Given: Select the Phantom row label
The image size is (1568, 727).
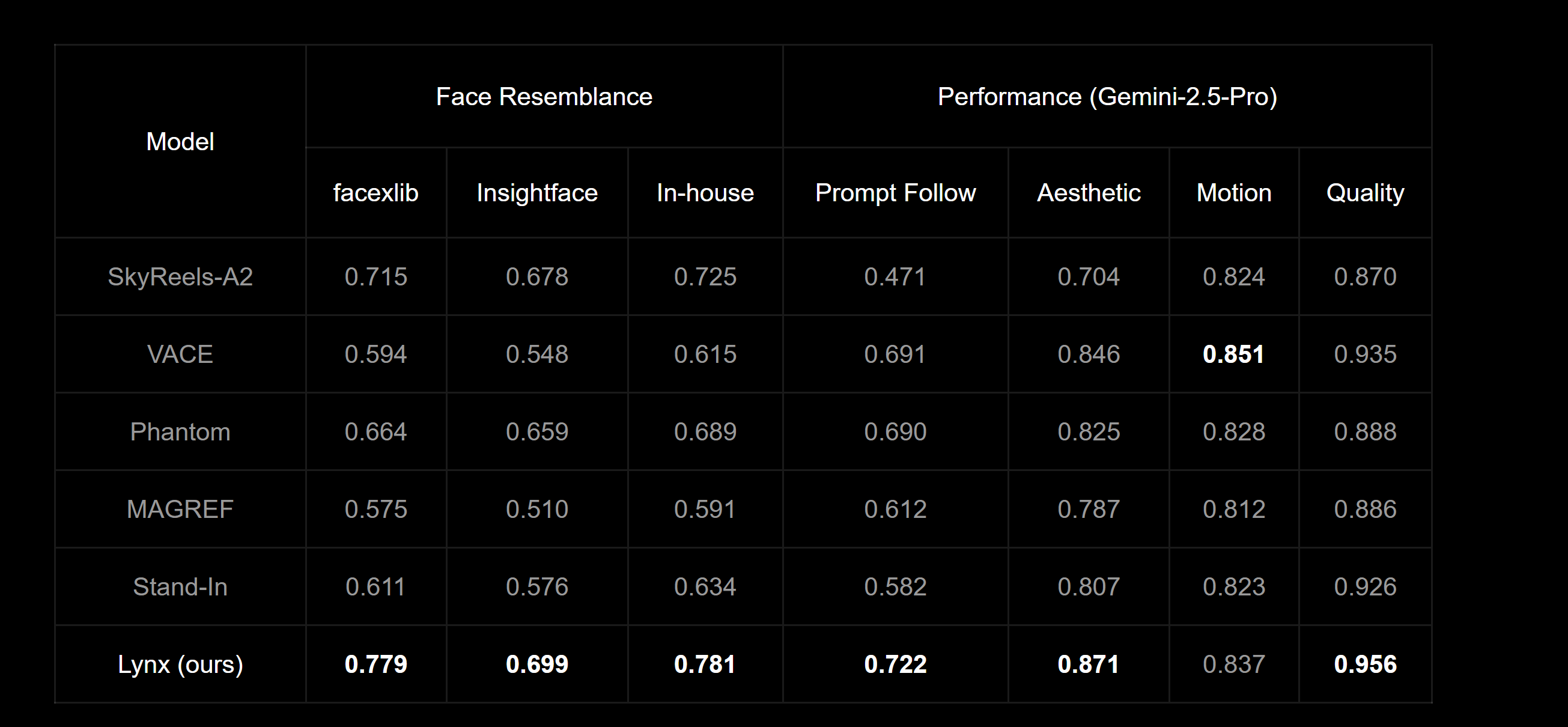Looking at the screenshot, I should pyautogui.click(x=180, y=432).
